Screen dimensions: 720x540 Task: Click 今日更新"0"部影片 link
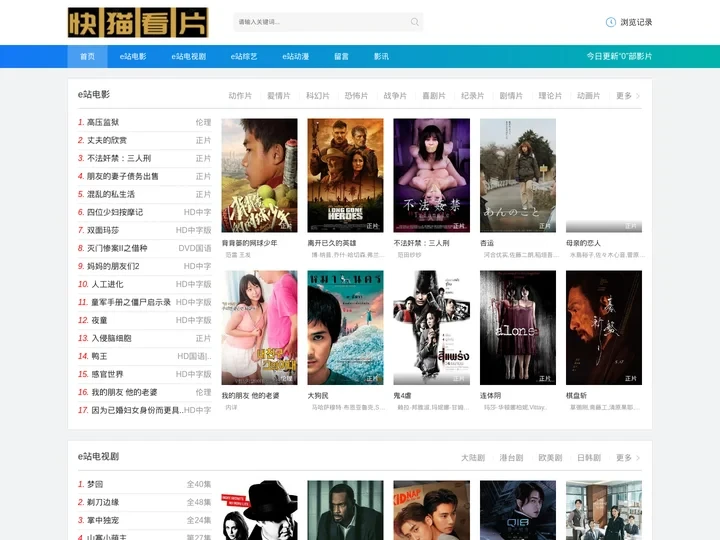619,56
